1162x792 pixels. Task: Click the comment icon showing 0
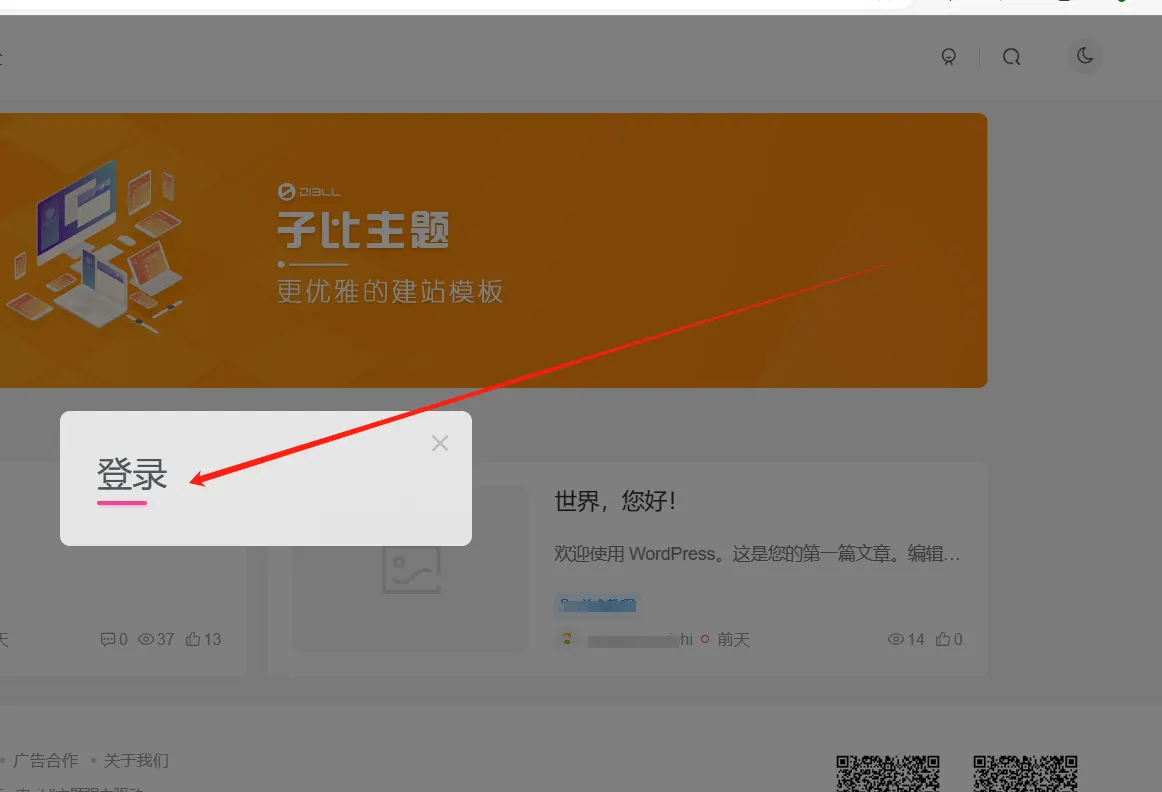[108, 639]
